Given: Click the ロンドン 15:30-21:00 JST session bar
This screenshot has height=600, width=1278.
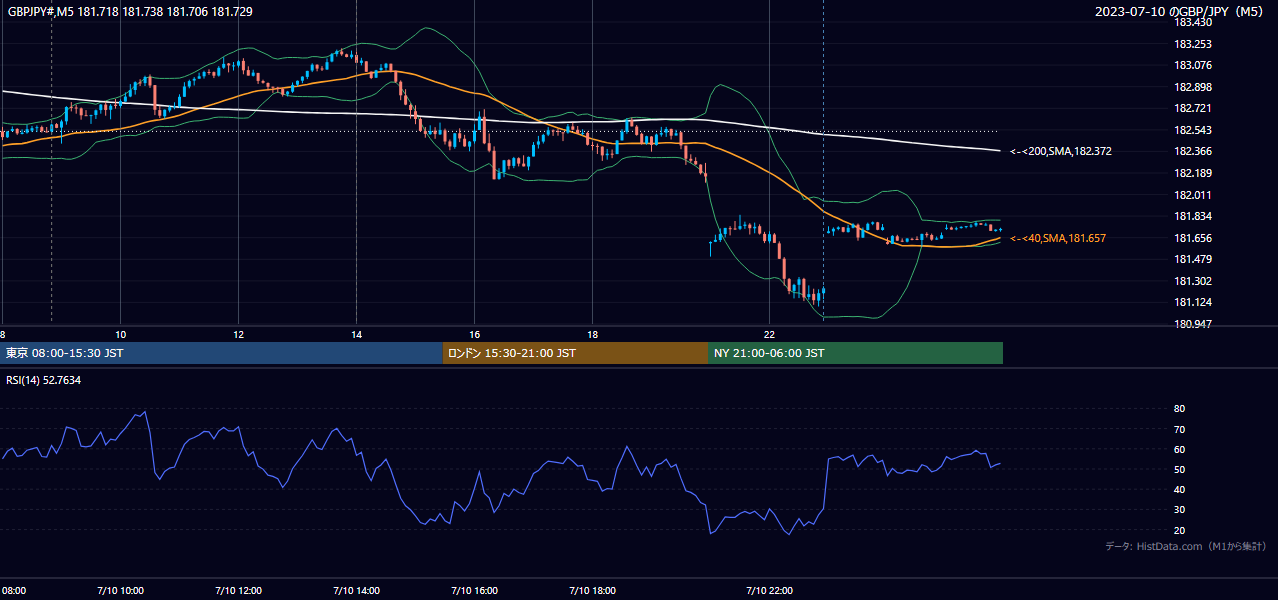Looking at the screenshot, I should tap(575, 353).
